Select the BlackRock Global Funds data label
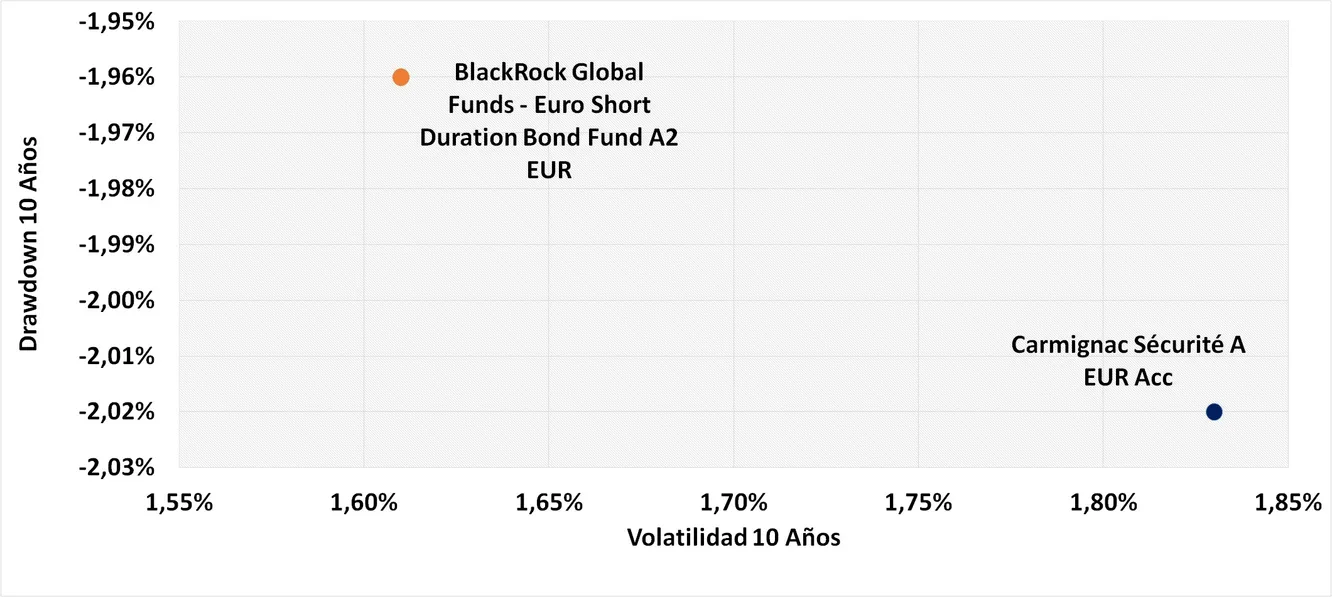 [x=548, y=121]
